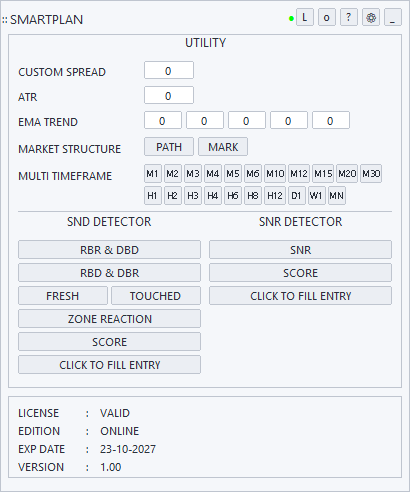Click the SNR DETECTOR heading
410x492 pixels.
300,222
